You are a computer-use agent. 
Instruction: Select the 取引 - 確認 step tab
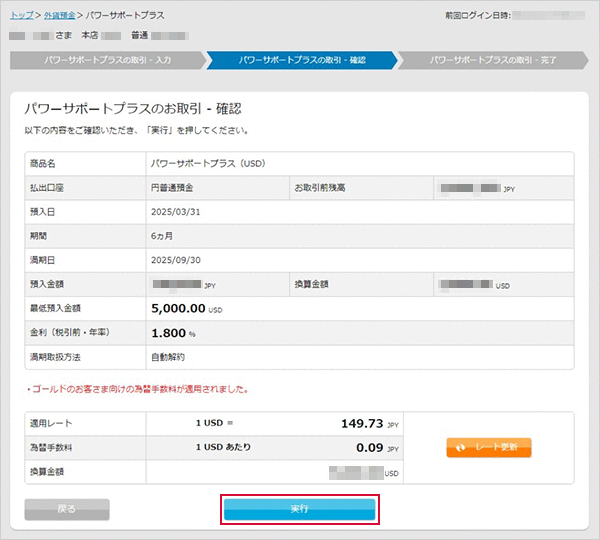click(x=302, y=60)
